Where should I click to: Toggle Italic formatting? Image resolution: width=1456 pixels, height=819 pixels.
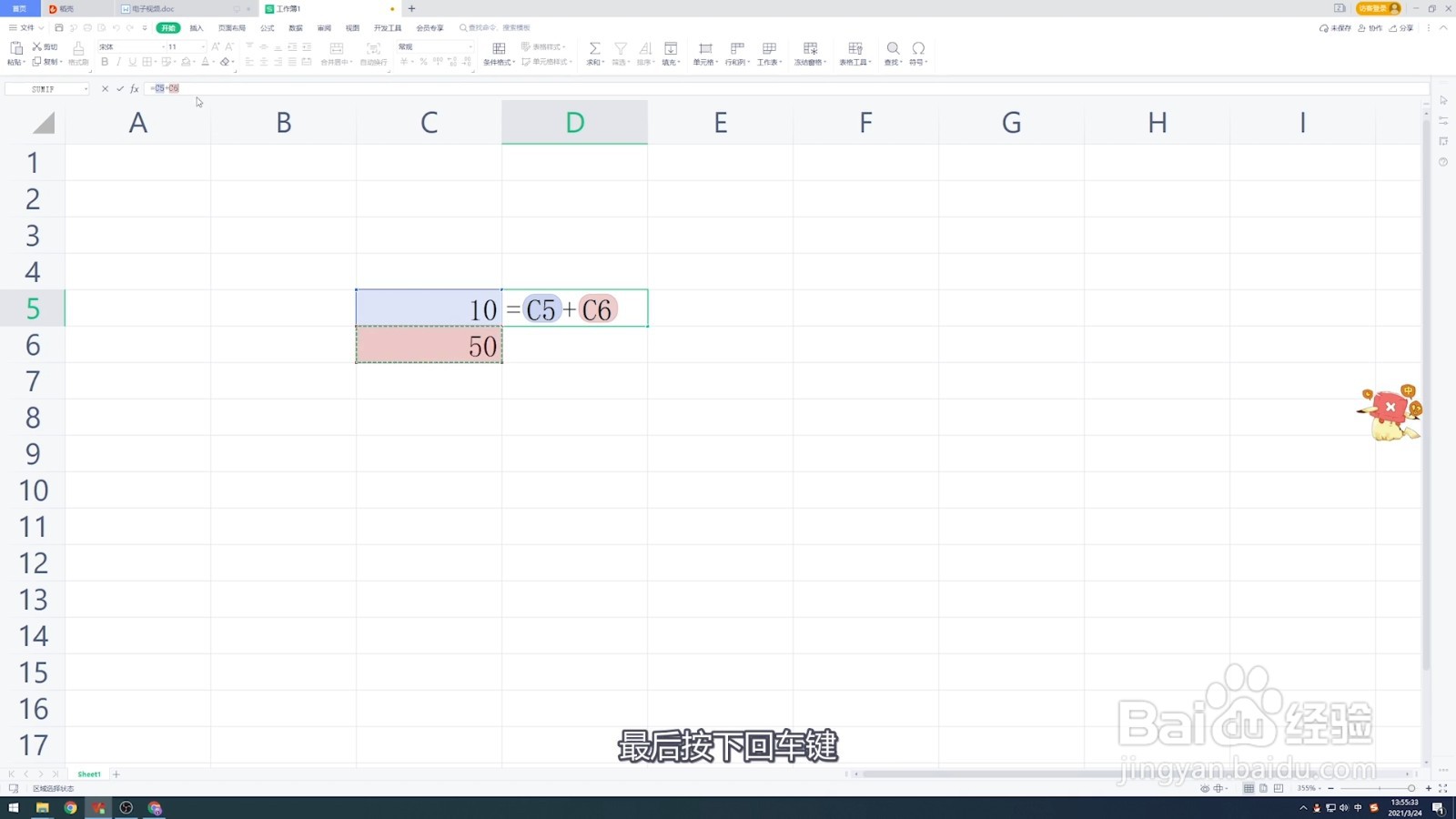tap(118, 62)
